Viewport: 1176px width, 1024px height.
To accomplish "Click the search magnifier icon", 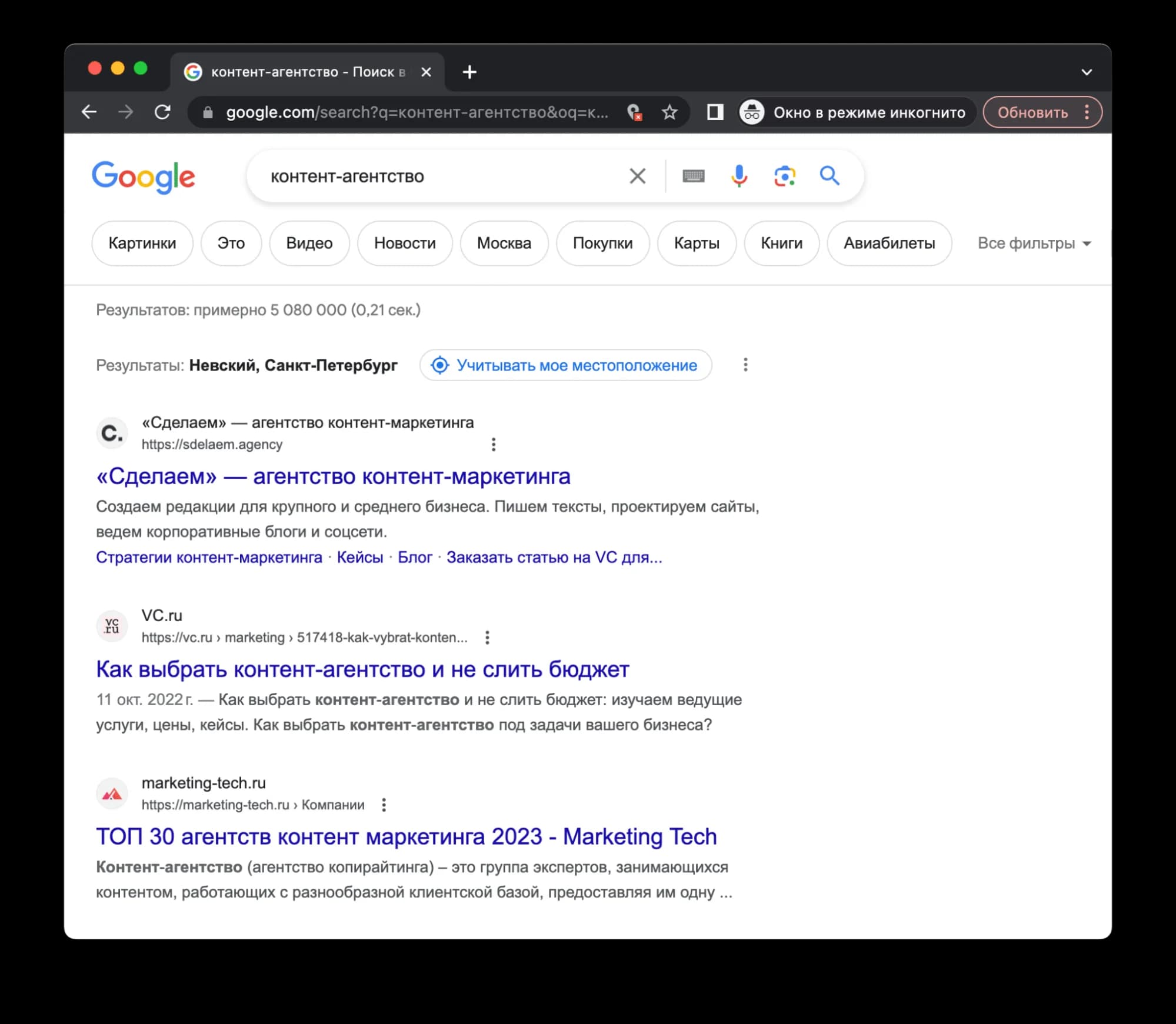I will 830,175.
